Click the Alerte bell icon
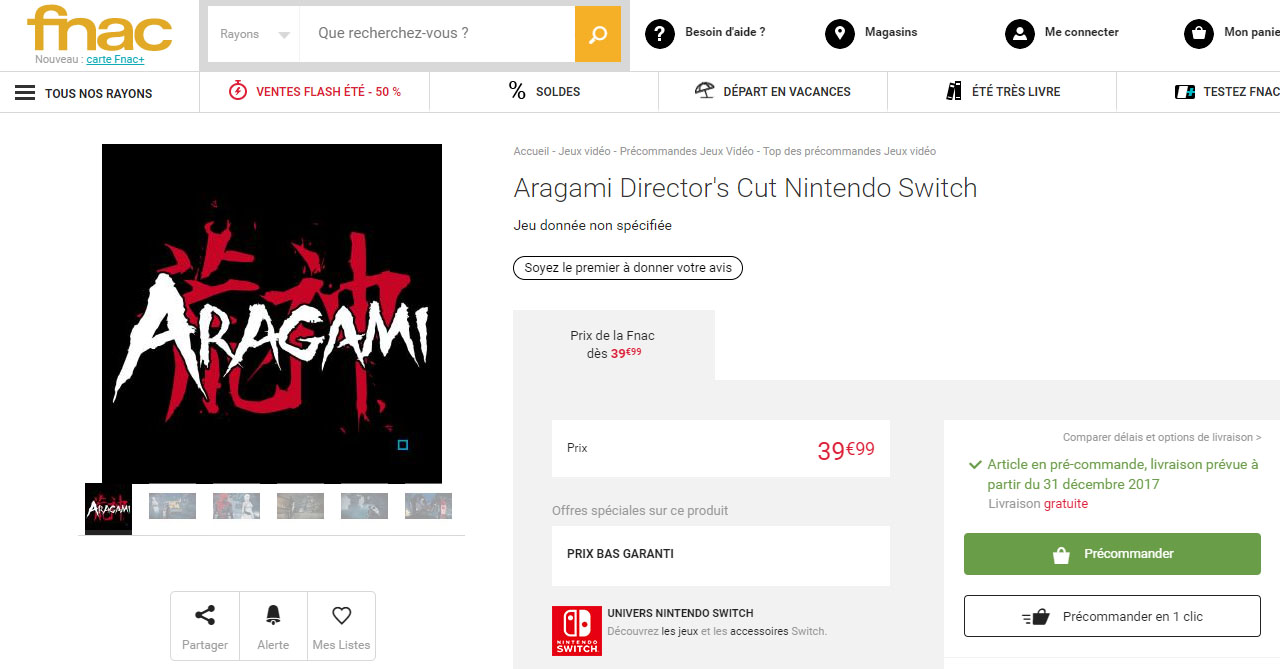 [273, 616]
